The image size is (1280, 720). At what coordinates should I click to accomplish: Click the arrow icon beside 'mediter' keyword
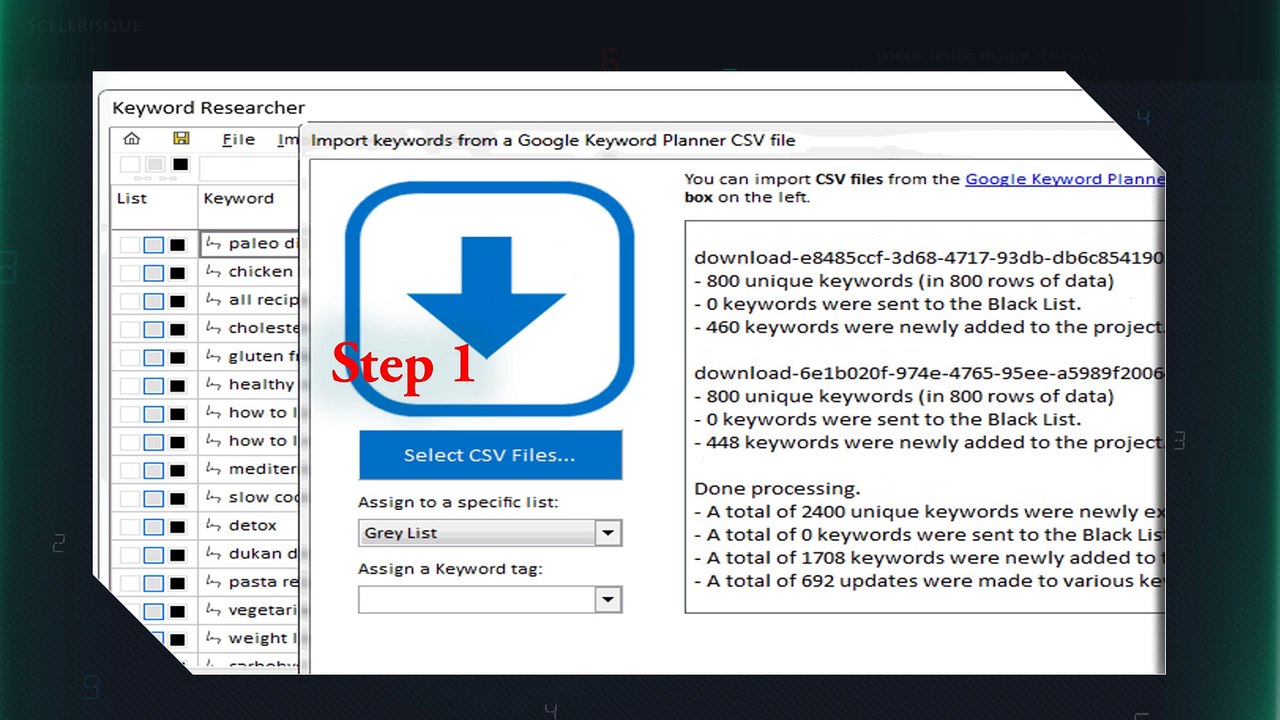tap(213, 468)
